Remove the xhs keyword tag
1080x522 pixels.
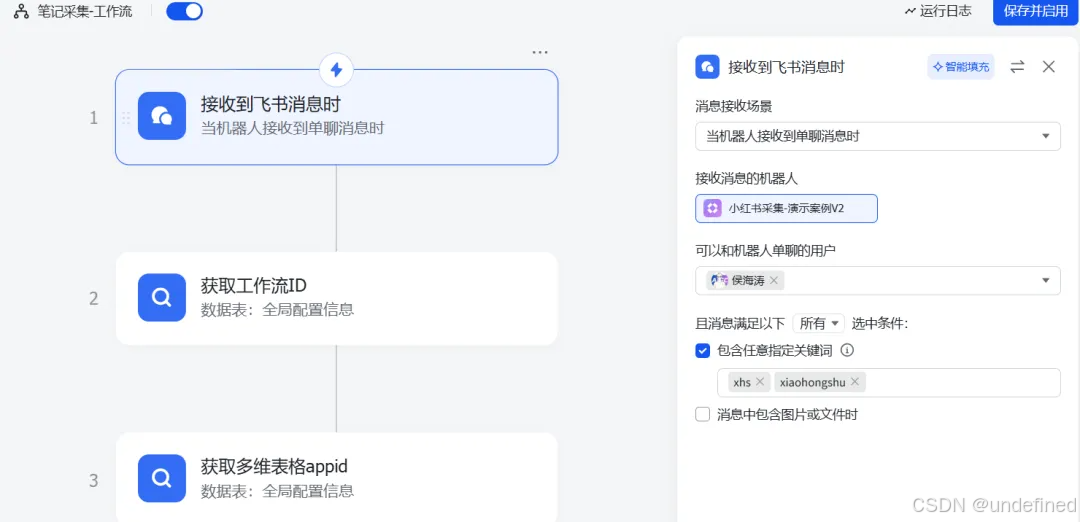[x=760, y=382]
